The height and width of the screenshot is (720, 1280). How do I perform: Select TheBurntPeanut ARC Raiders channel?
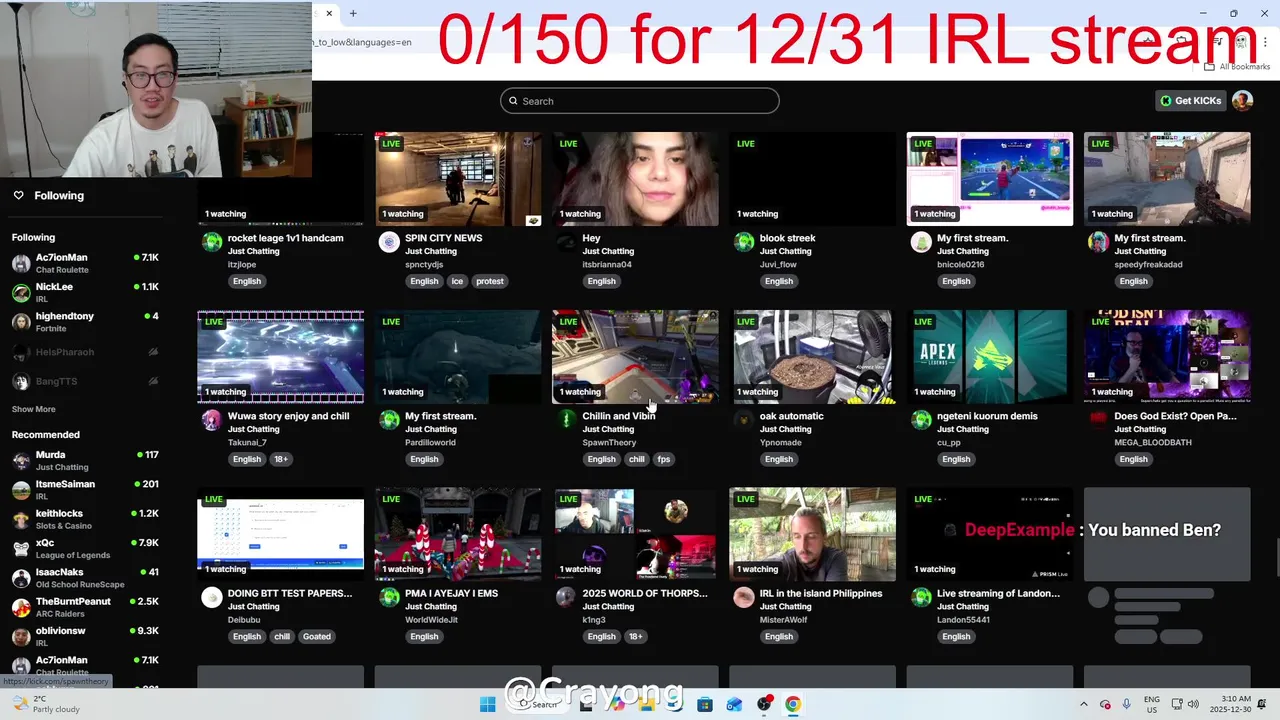85,607
